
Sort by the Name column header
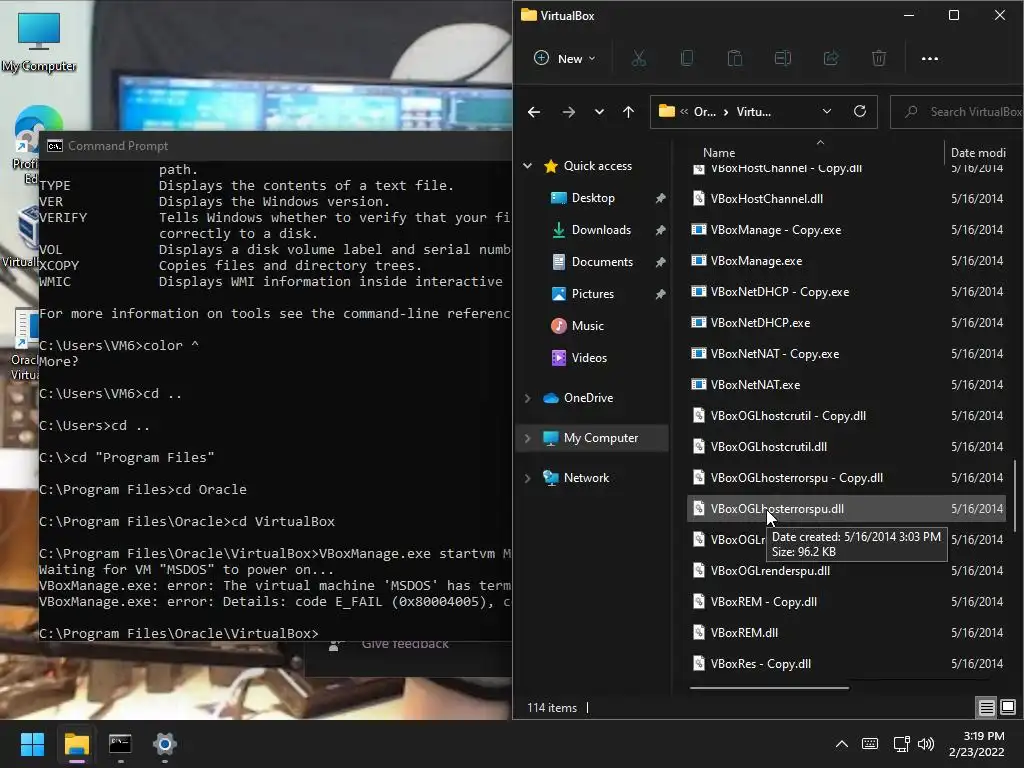(x=719, y=153)
